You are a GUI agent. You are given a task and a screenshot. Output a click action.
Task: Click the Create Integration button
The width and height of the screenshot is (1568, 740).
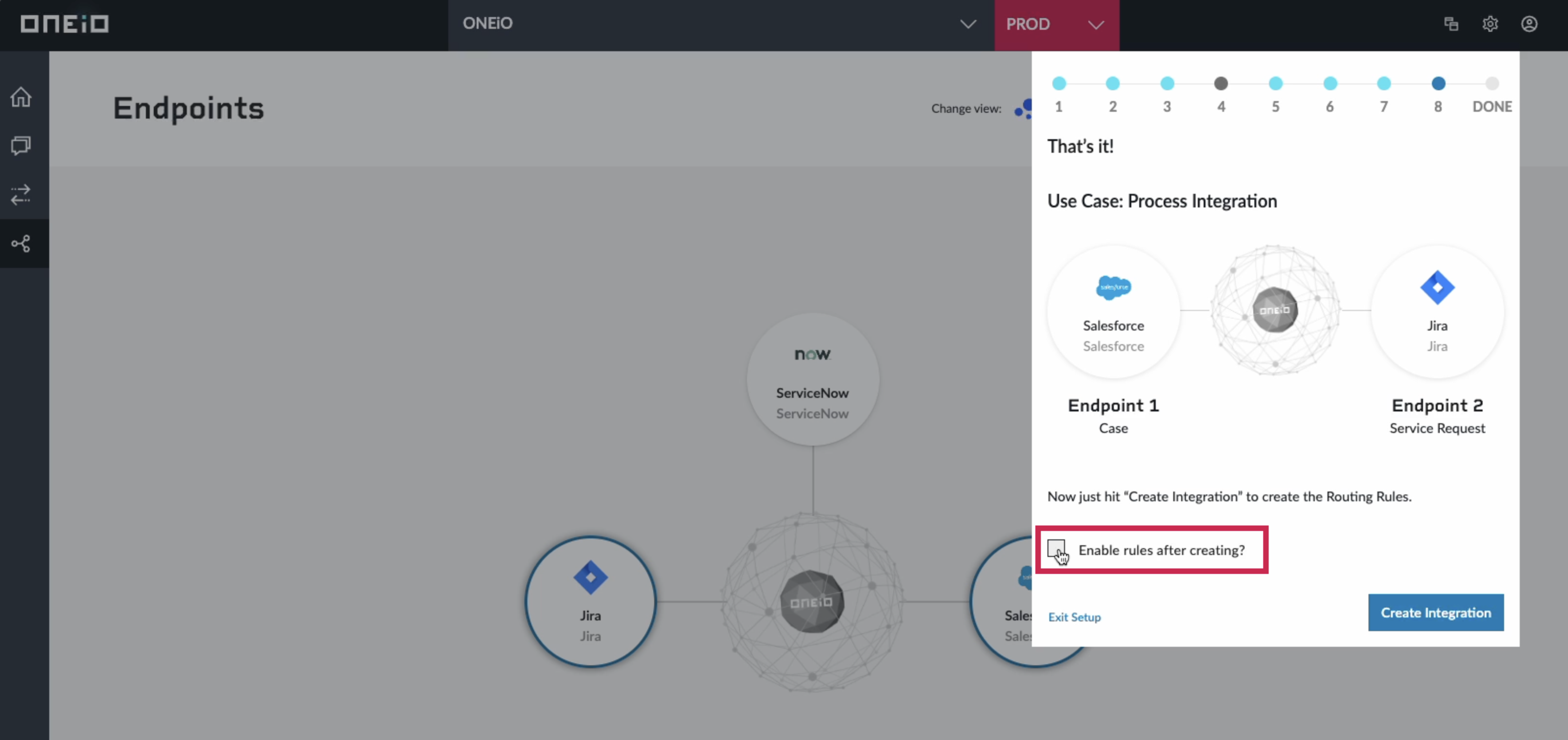pos(1435,612)
